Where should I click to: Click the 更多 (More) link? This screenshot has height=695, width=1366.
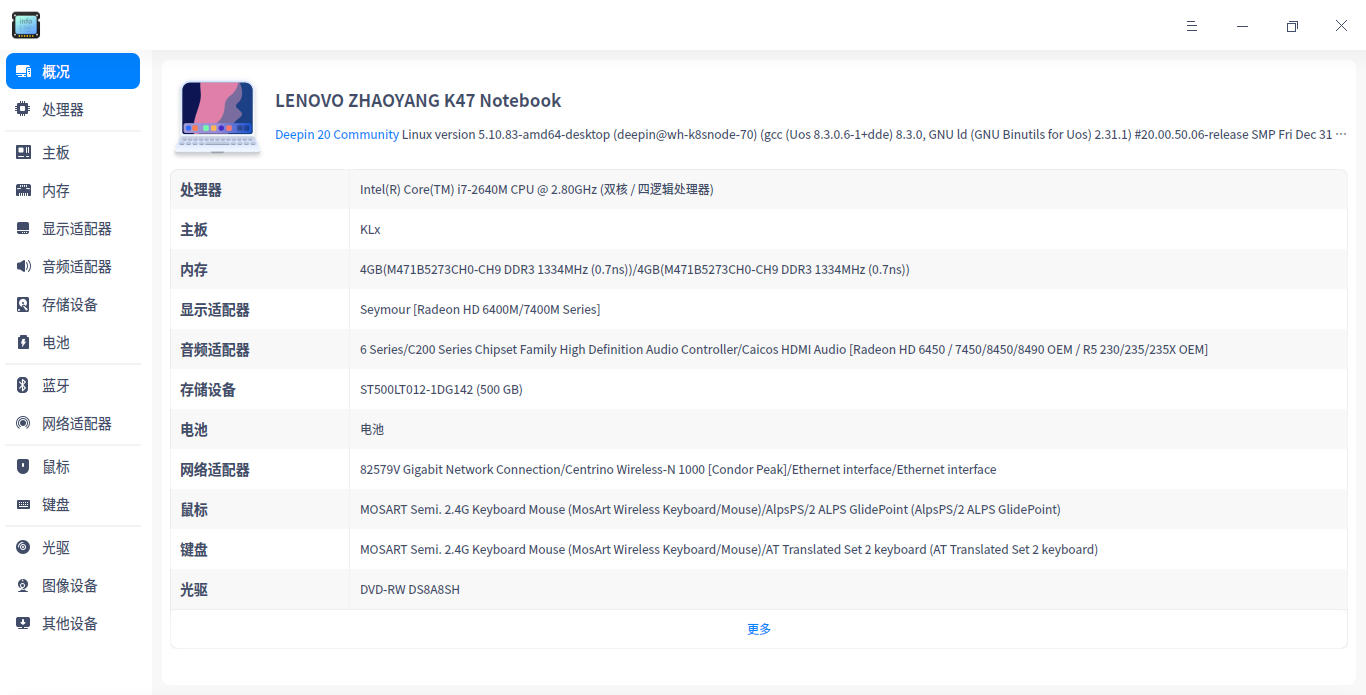click(758, 629)
